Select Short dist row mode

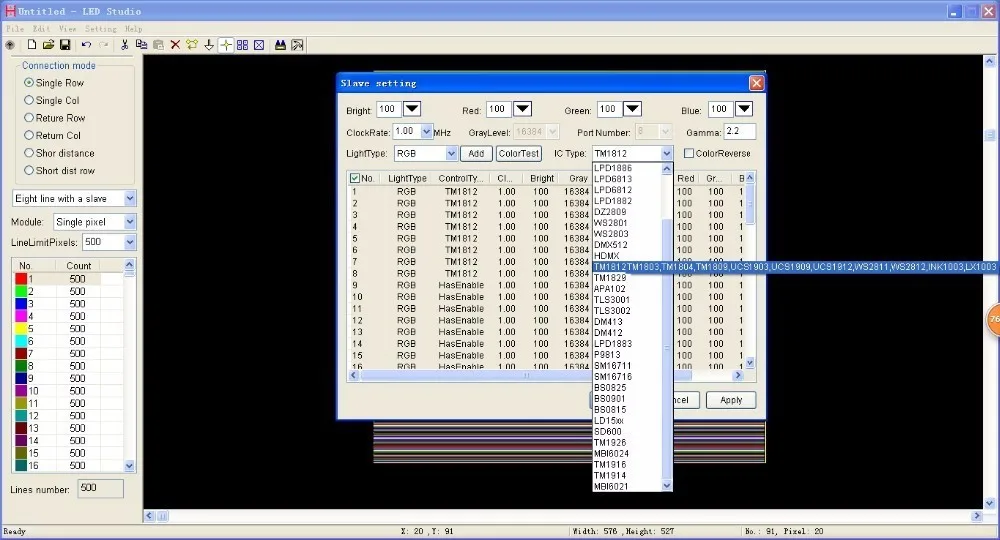(x=29, y=170)
